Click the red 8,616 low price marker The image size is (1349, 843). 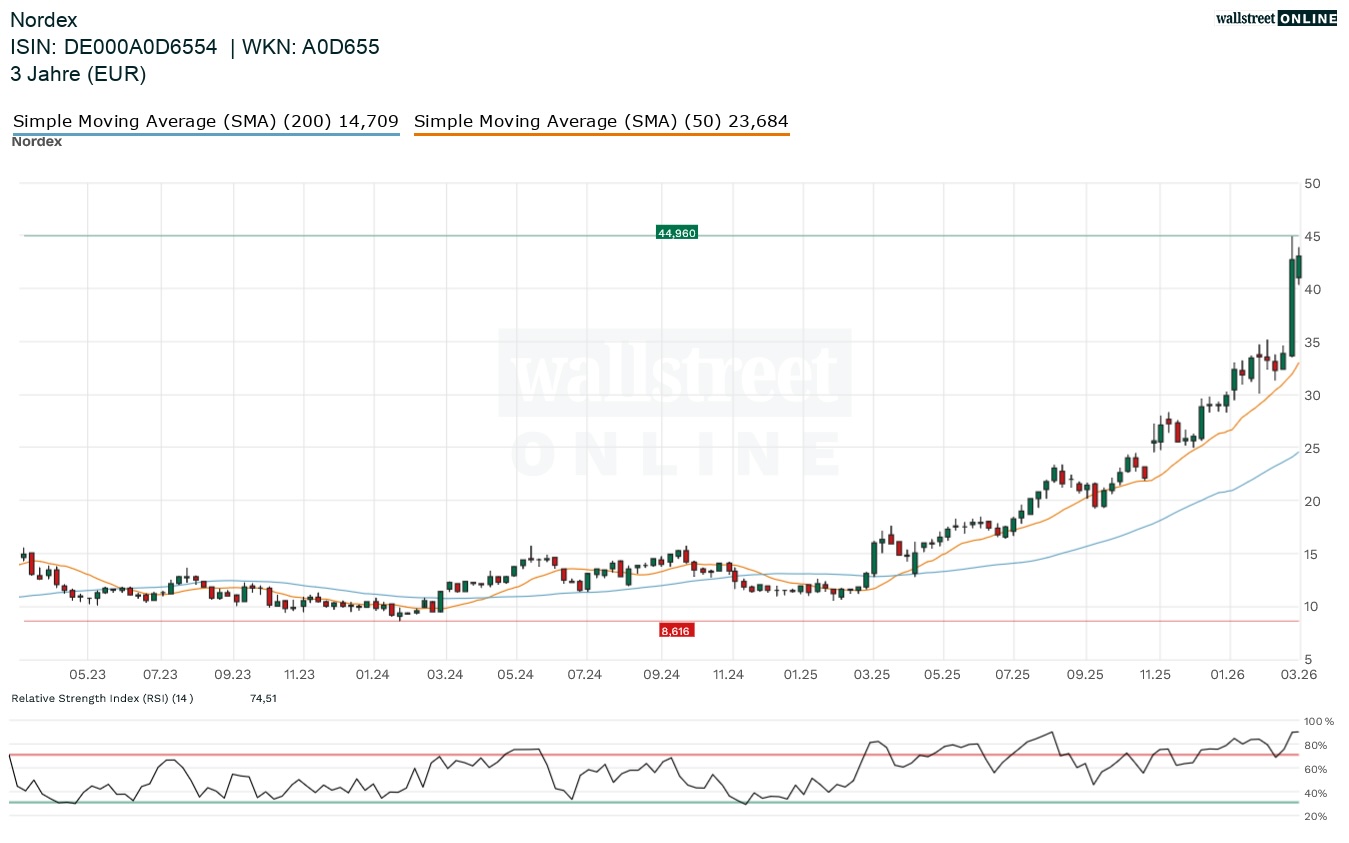(676, 631)
